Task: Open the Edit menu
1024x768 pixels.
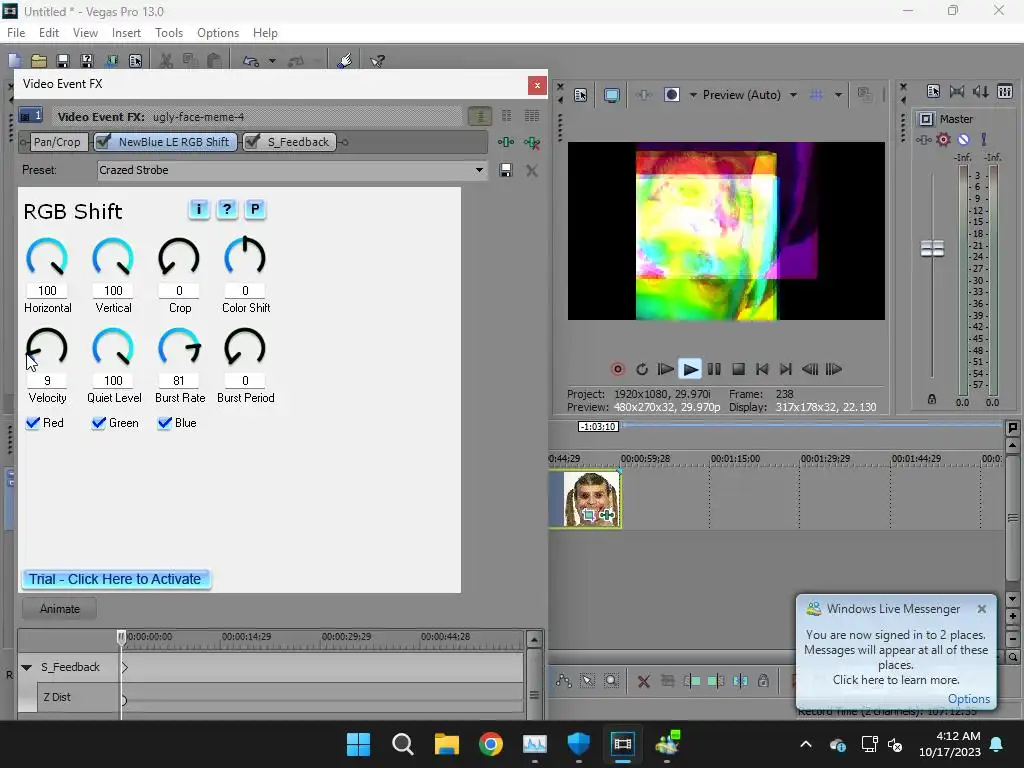Action: coord(48,33)
